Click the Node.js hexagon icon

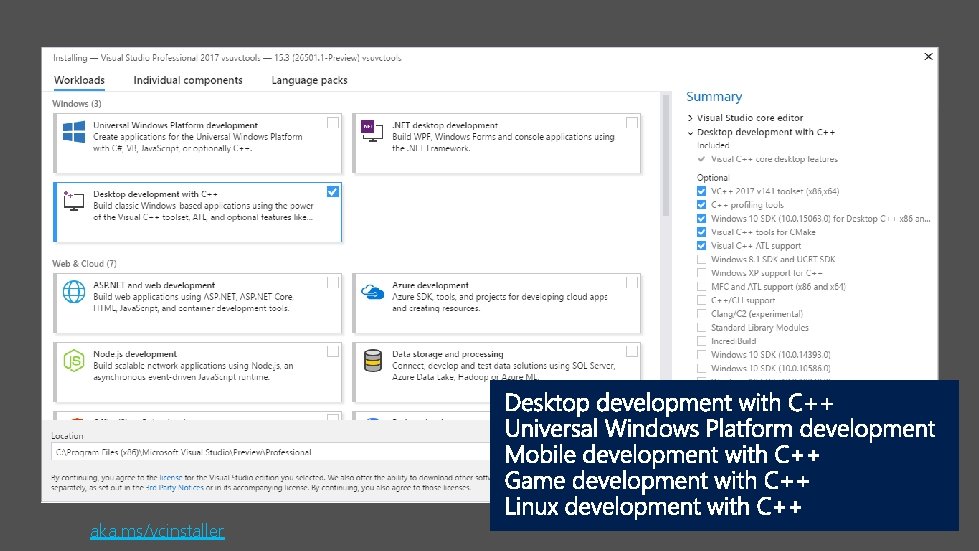(x=74, y=361)
